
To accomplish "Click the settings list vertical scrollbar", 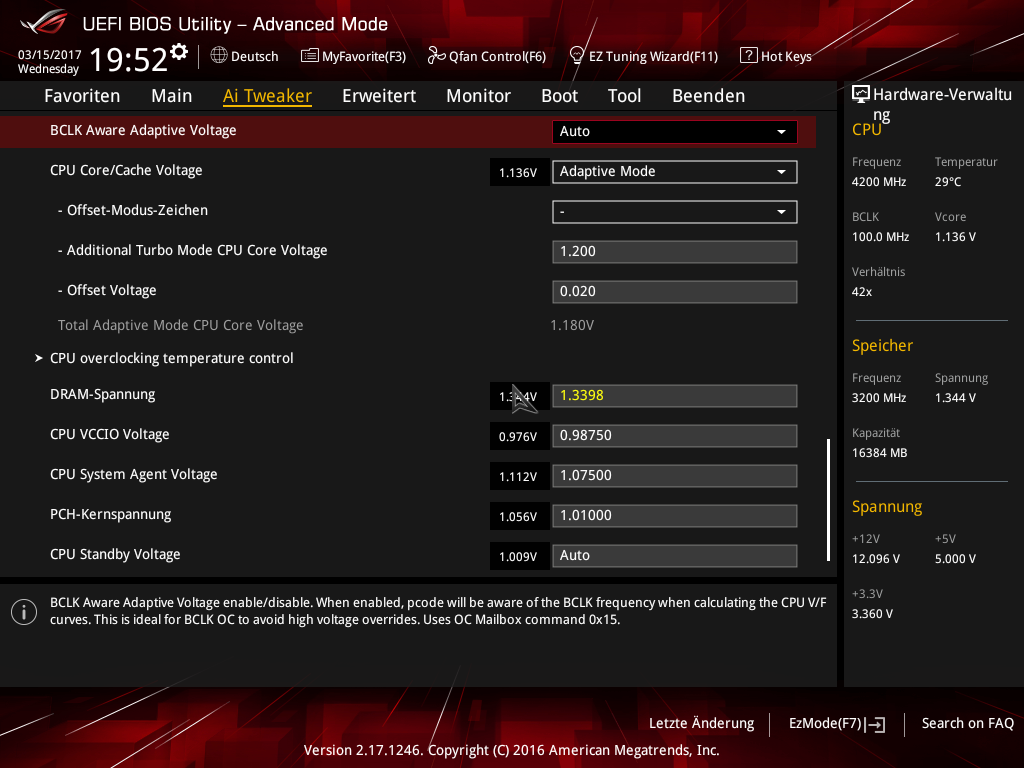I will click(x=828, y=500).
